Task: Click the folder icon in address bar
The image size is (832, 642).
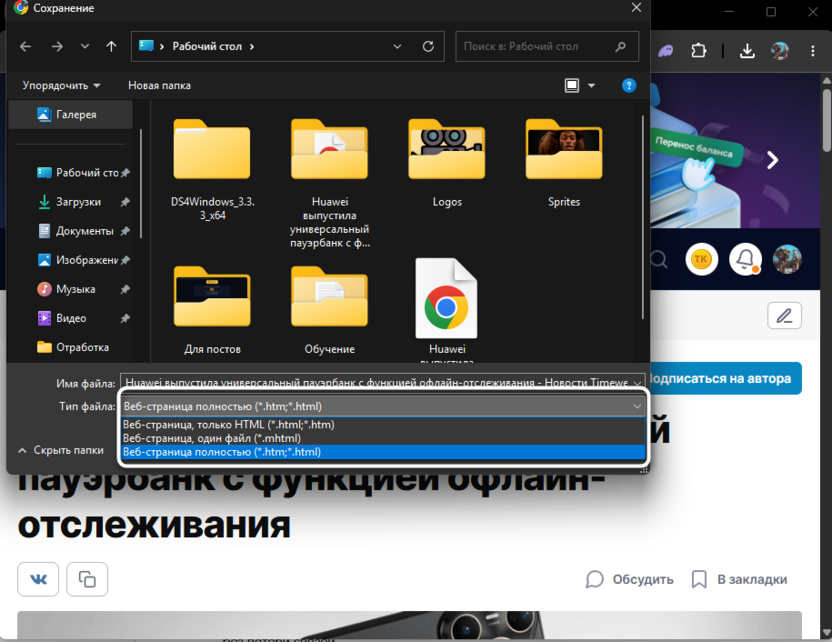Action: tap(146, 46)
